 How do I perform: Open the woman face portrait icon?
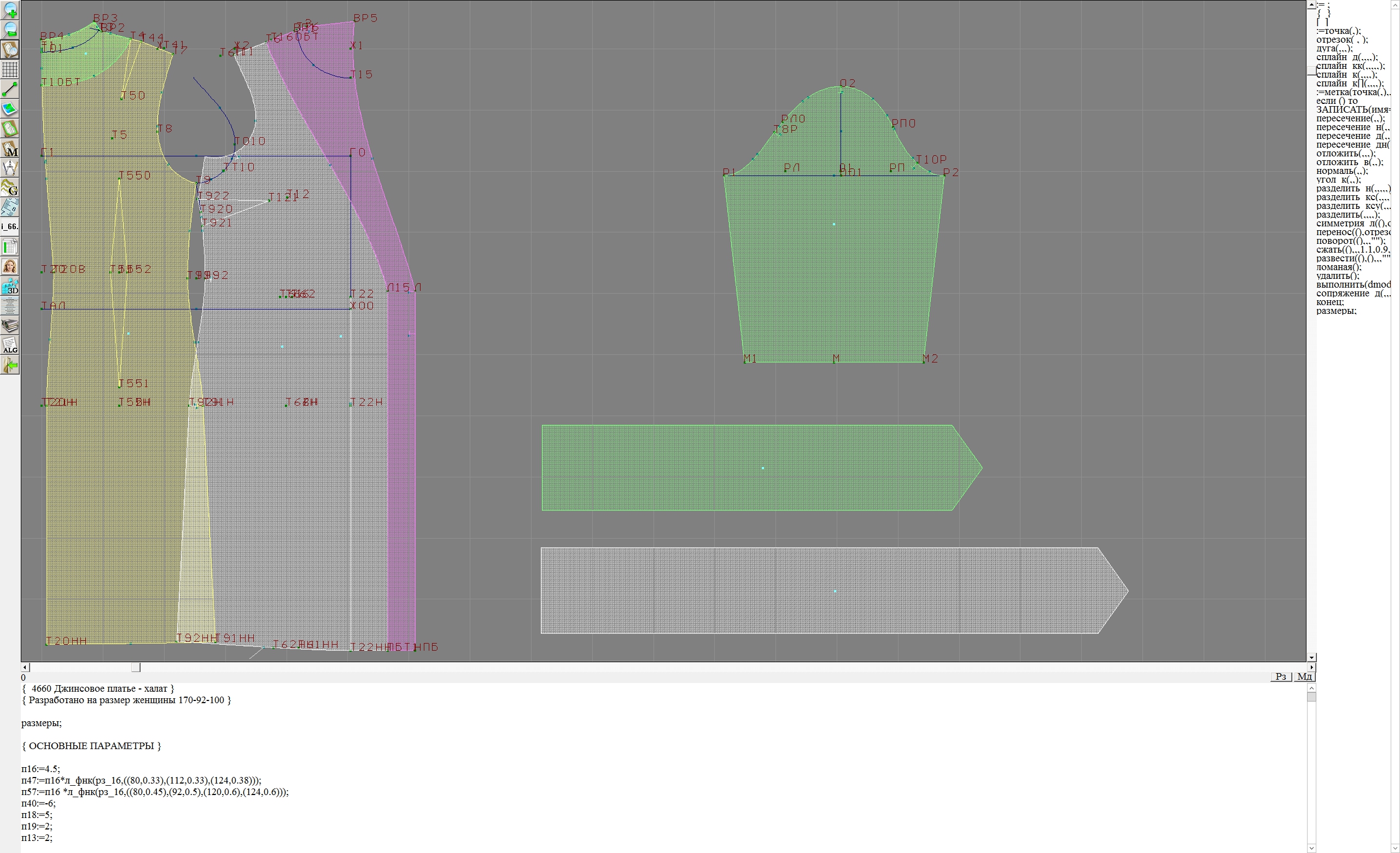[x=10, y=266]
